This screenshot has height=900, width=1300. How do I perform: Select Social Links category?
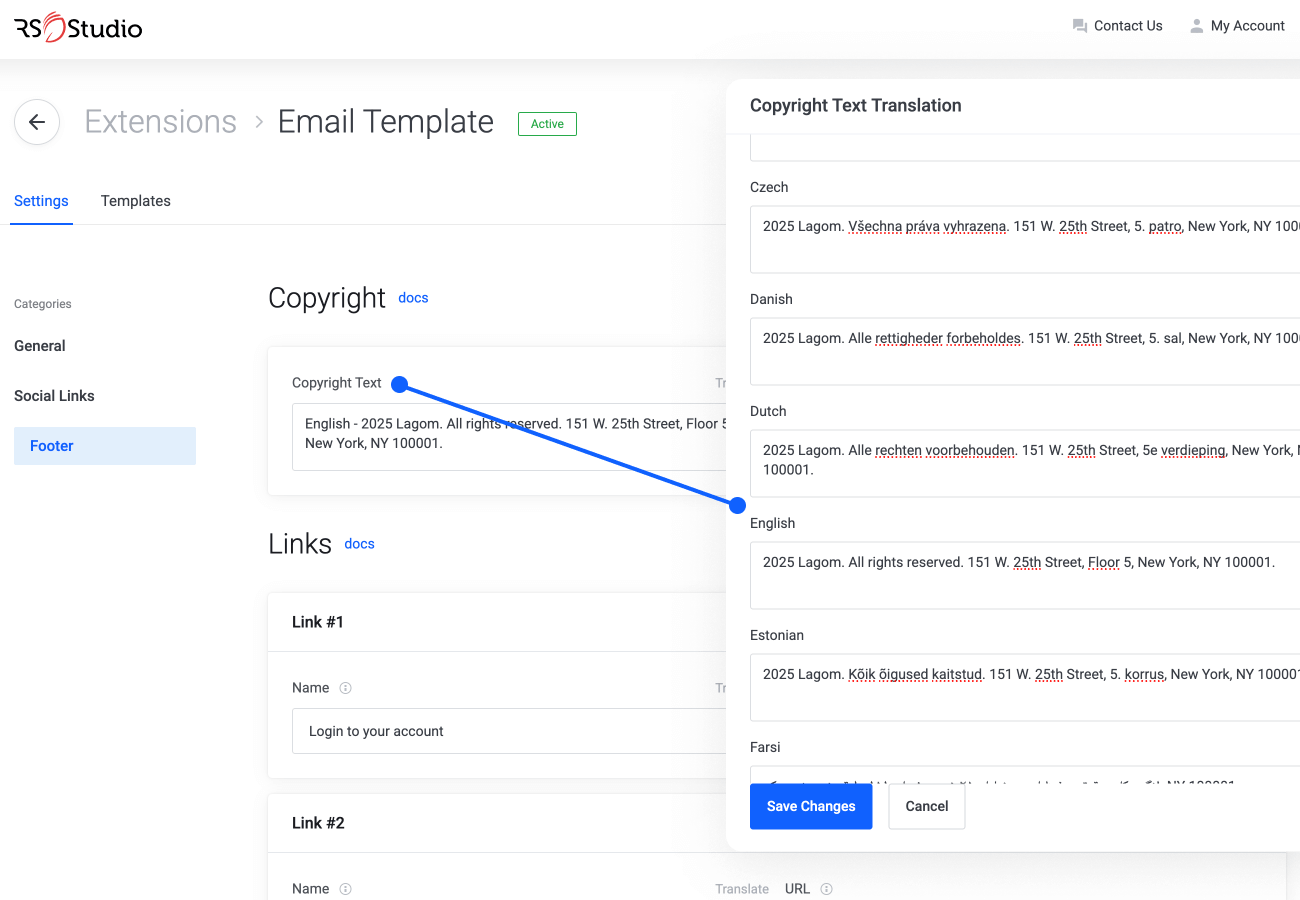click(x=54, y=396)
